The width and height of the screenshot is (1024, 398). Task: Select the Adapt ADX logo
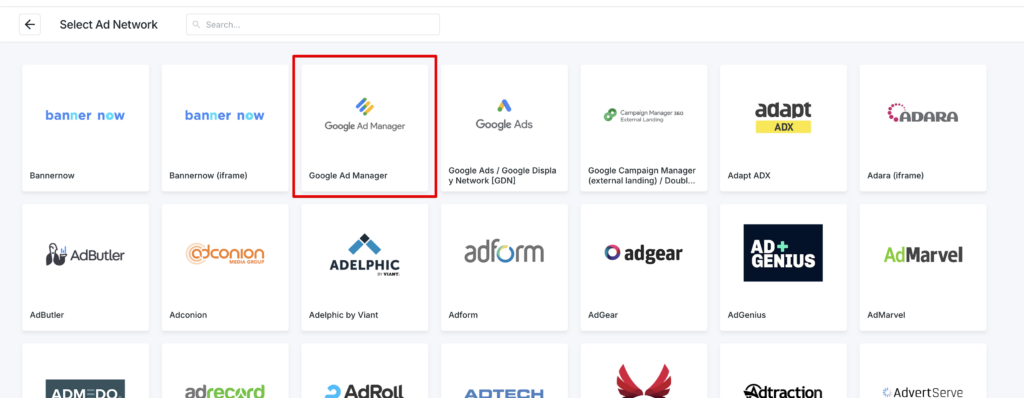(783, 117)
